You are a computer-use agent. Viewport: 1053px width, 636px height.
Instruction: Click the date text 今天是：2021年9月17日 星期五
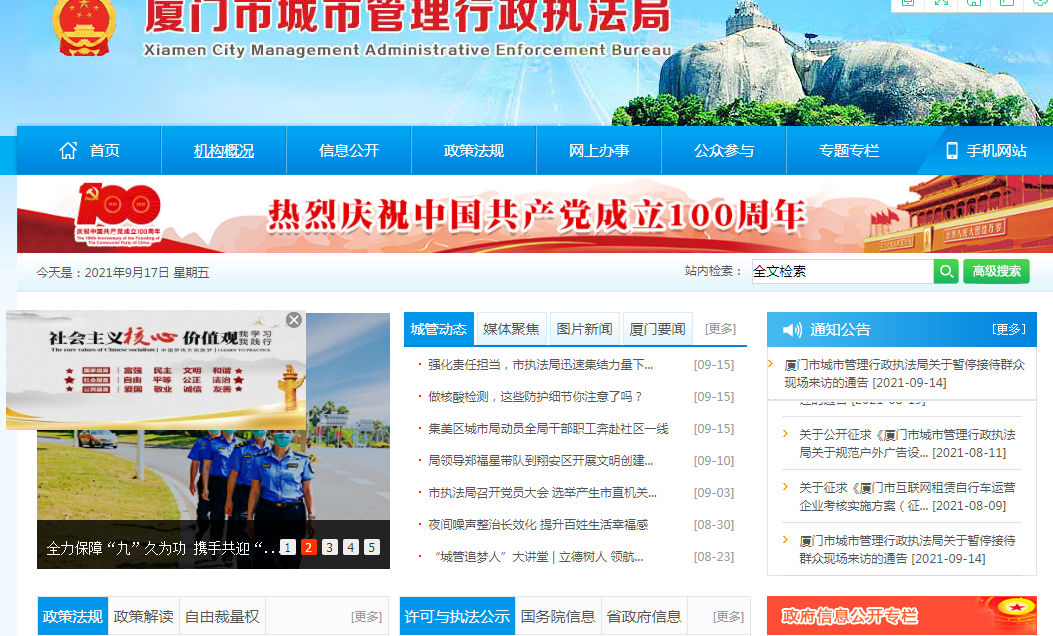123,273
